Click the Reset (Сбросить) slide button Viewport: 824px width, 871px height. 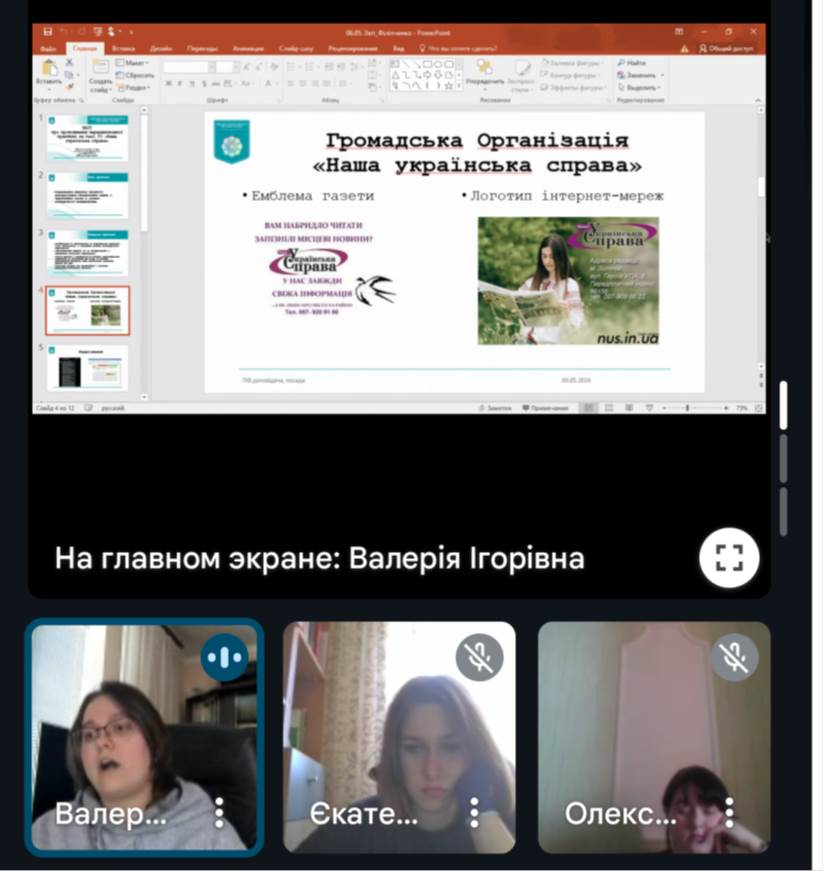coord(135,75)
